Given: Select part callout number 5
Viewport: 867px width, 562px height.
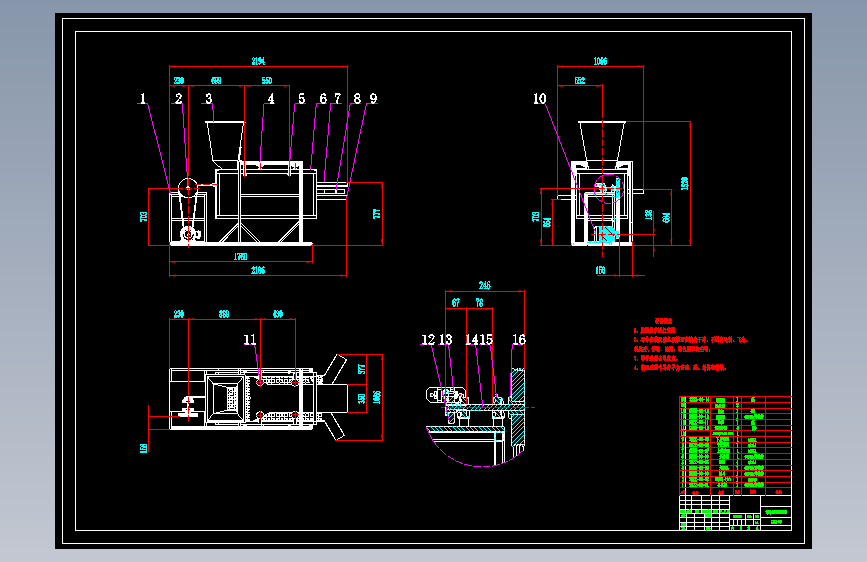Looking at the screenshot, I should [x=301, y=98].
